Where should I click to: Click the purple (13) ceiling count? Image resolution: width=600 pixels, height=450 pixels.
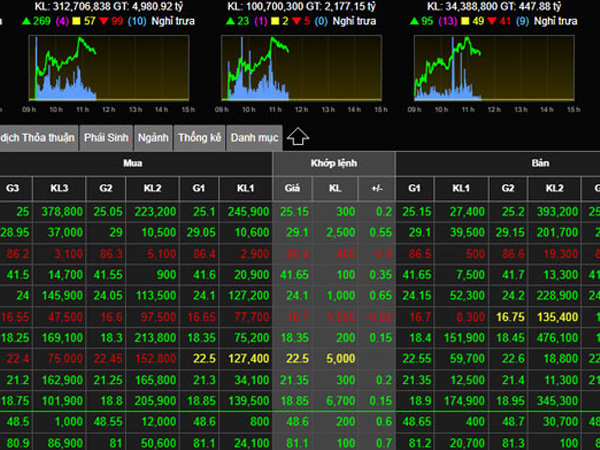[447, 21]
